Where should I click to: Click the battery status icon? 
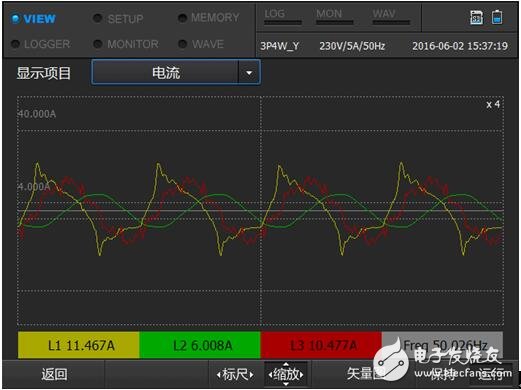click(497, 17)
